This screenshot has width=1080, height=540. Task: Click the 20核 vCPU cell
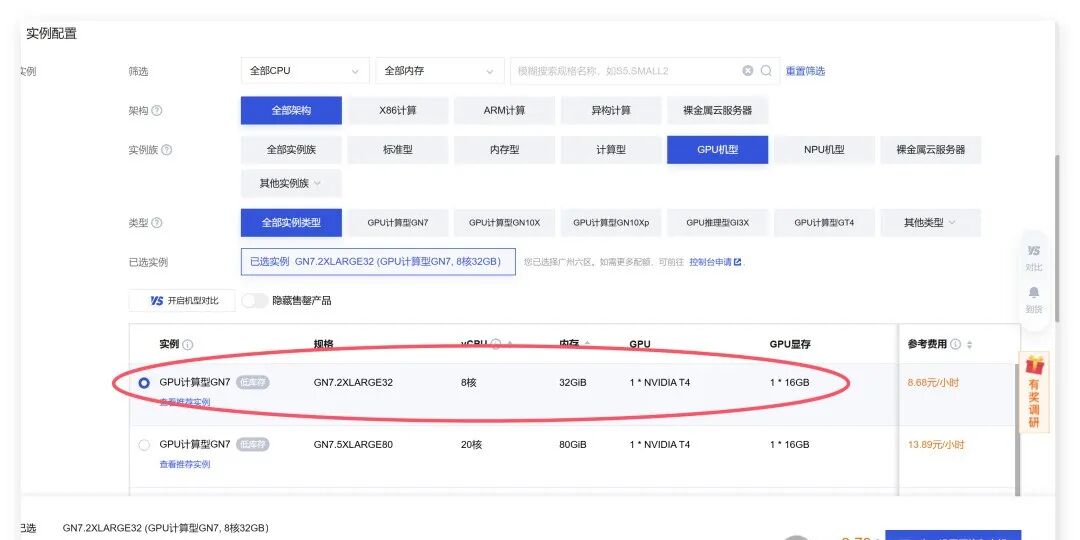point(471,444)
